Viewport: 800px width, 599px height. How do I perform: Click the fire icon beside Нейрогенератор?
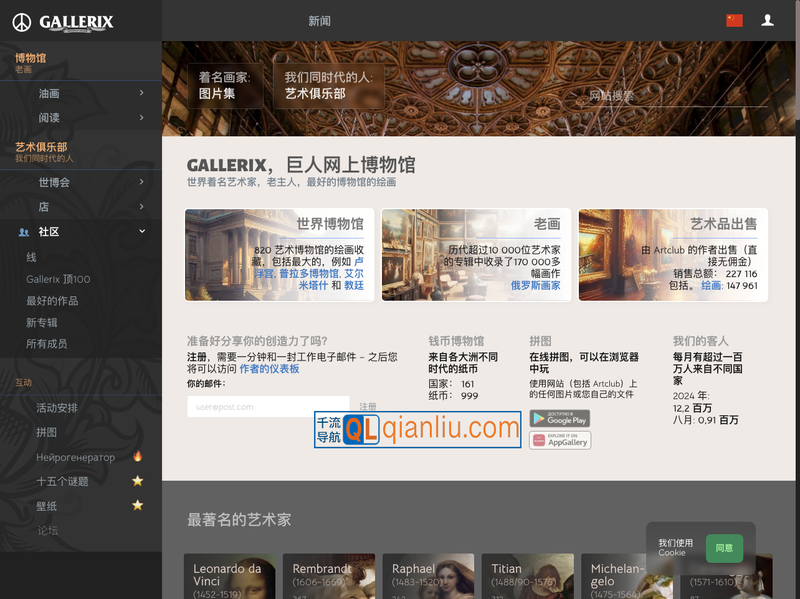pyautogui.click(x=137, y=455)
